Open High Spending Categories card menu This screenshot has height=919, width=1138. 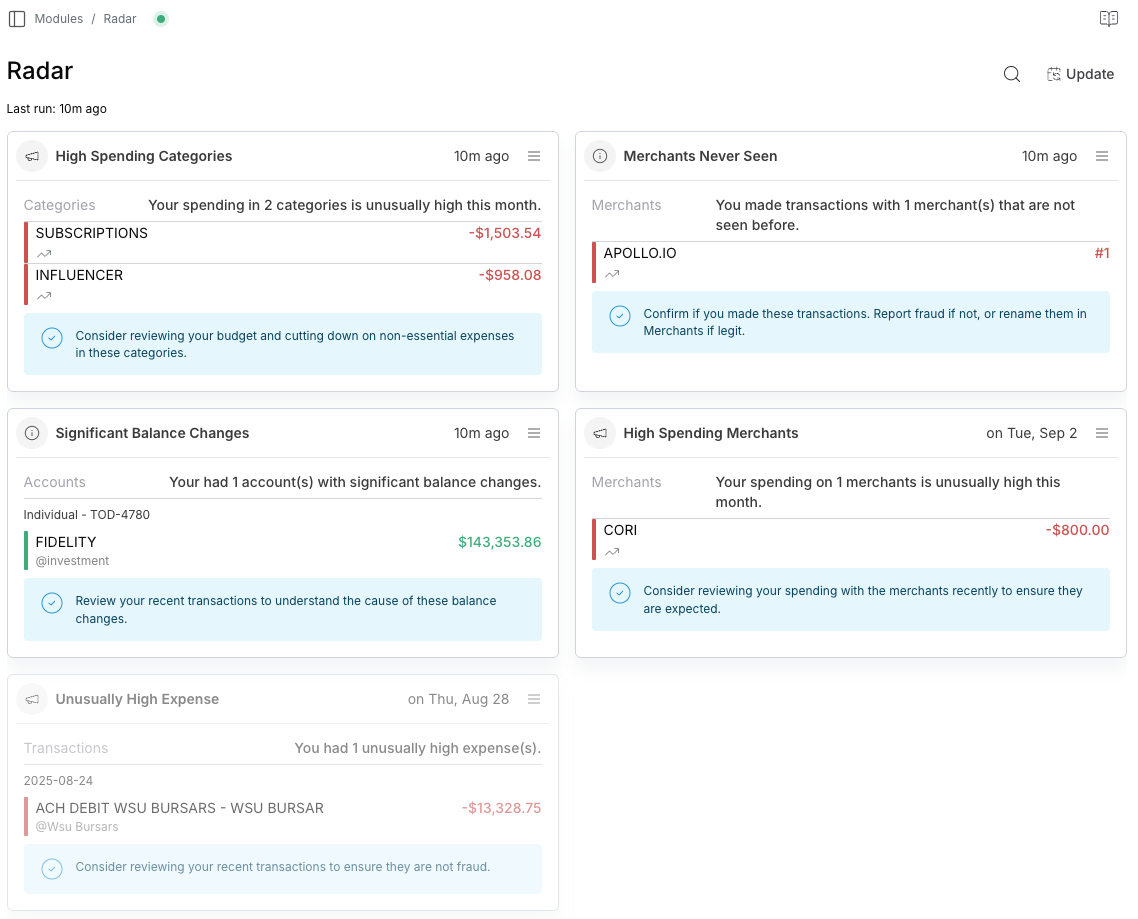click(x=534, y=156)
